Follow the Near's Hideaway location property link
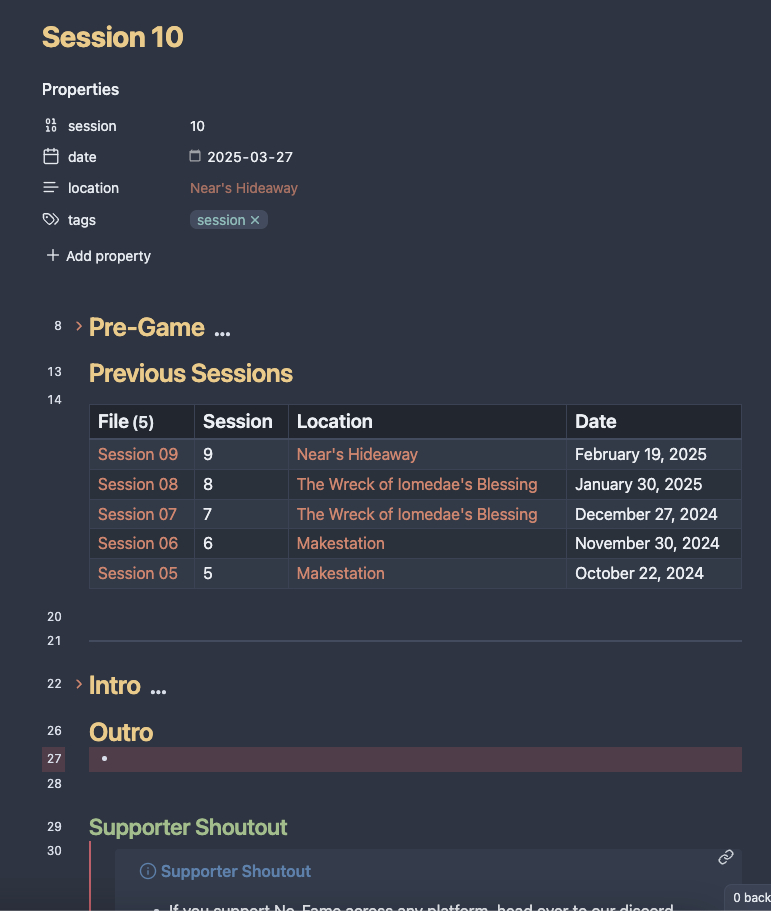This screenshot has height=911, width=771. click(x=244, y=188)
